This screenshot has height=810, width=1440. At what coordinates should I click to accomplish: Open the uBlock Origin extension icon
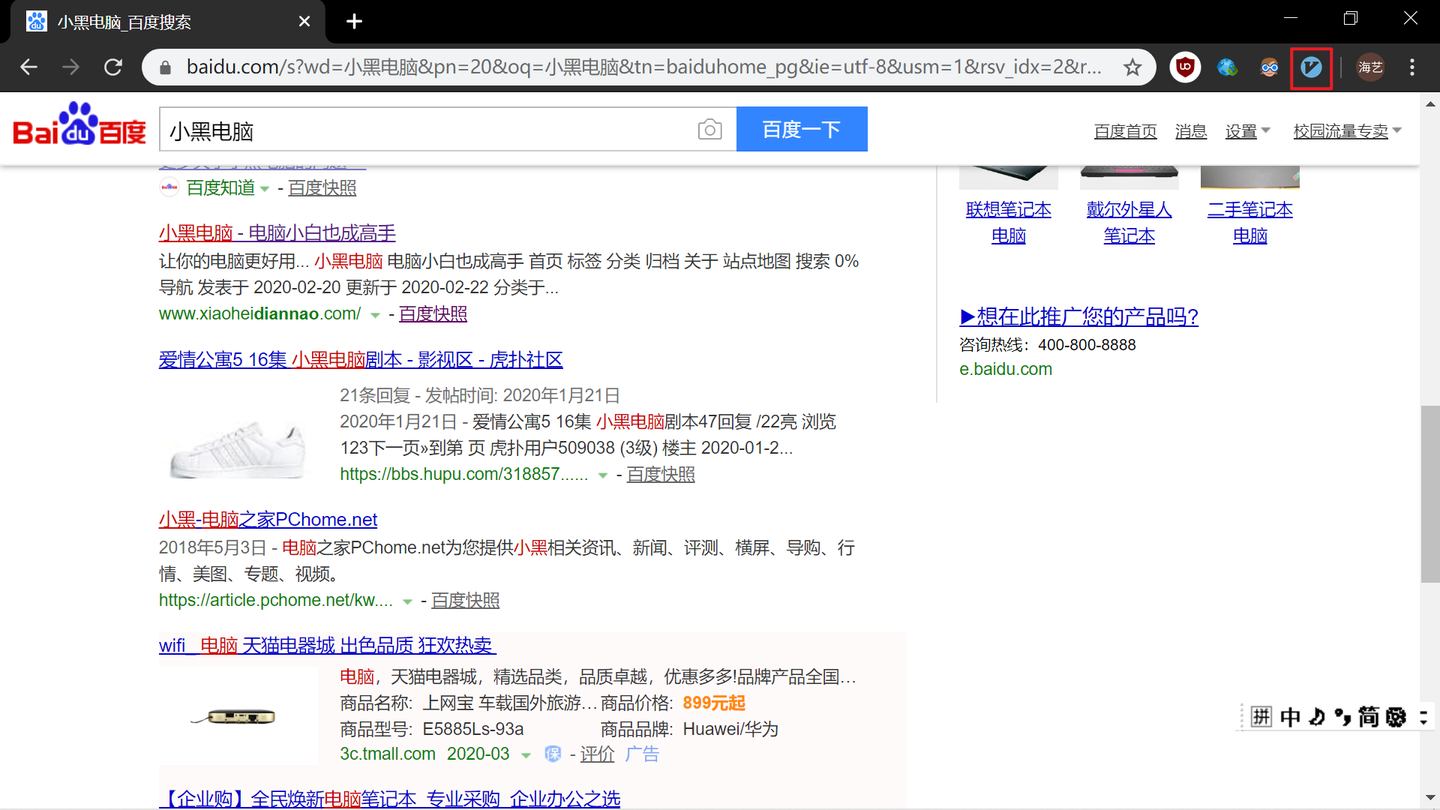1185,67
